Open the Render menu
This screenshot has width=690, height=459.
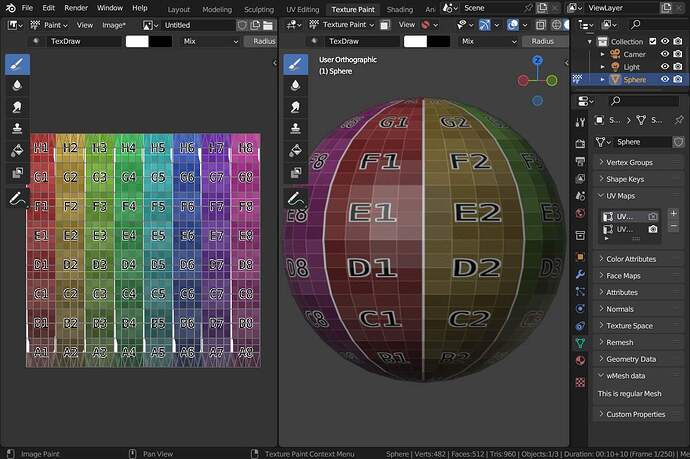click(x=76, y=8)
